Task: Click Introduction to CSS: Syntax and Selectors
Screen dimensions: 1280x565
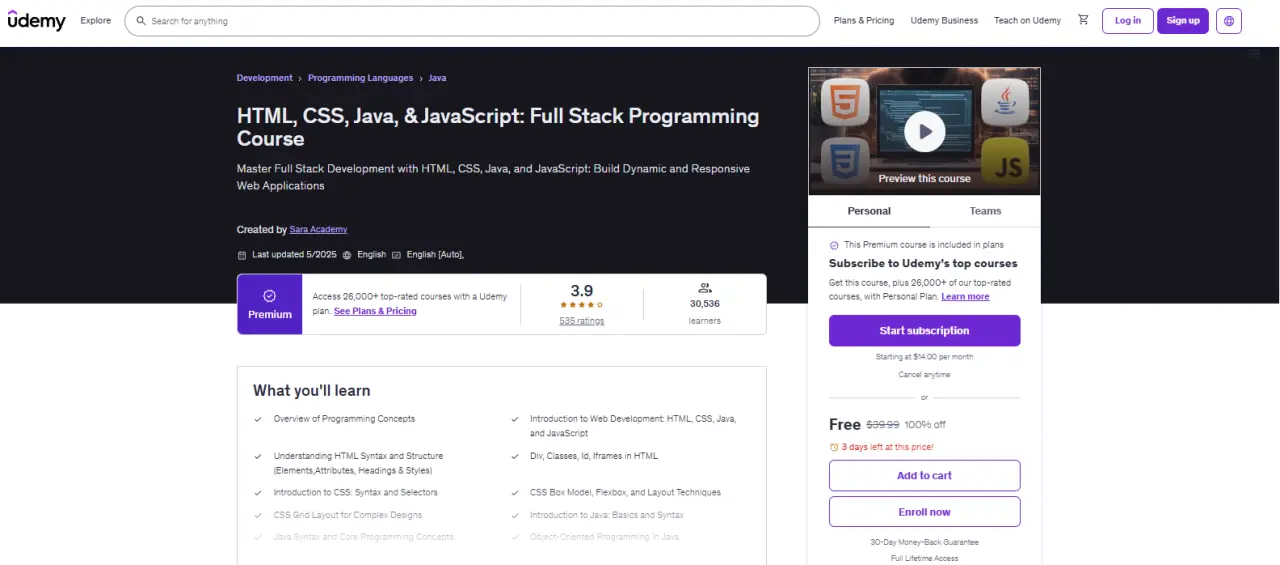Action: pyautogui.click(x=356, y=493)
